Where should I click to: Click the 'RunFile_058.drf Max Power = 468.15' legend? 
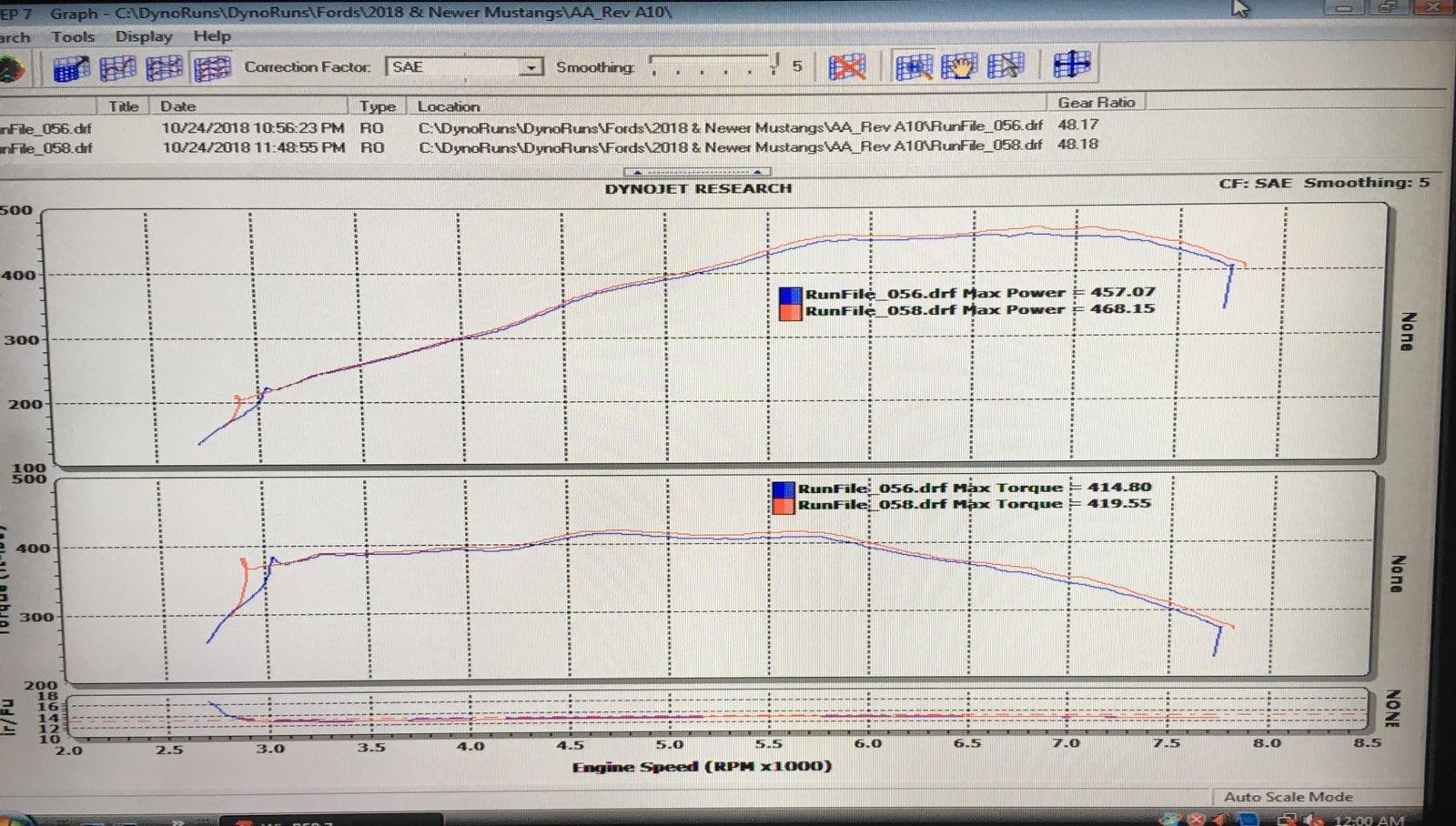click(980, 309)
